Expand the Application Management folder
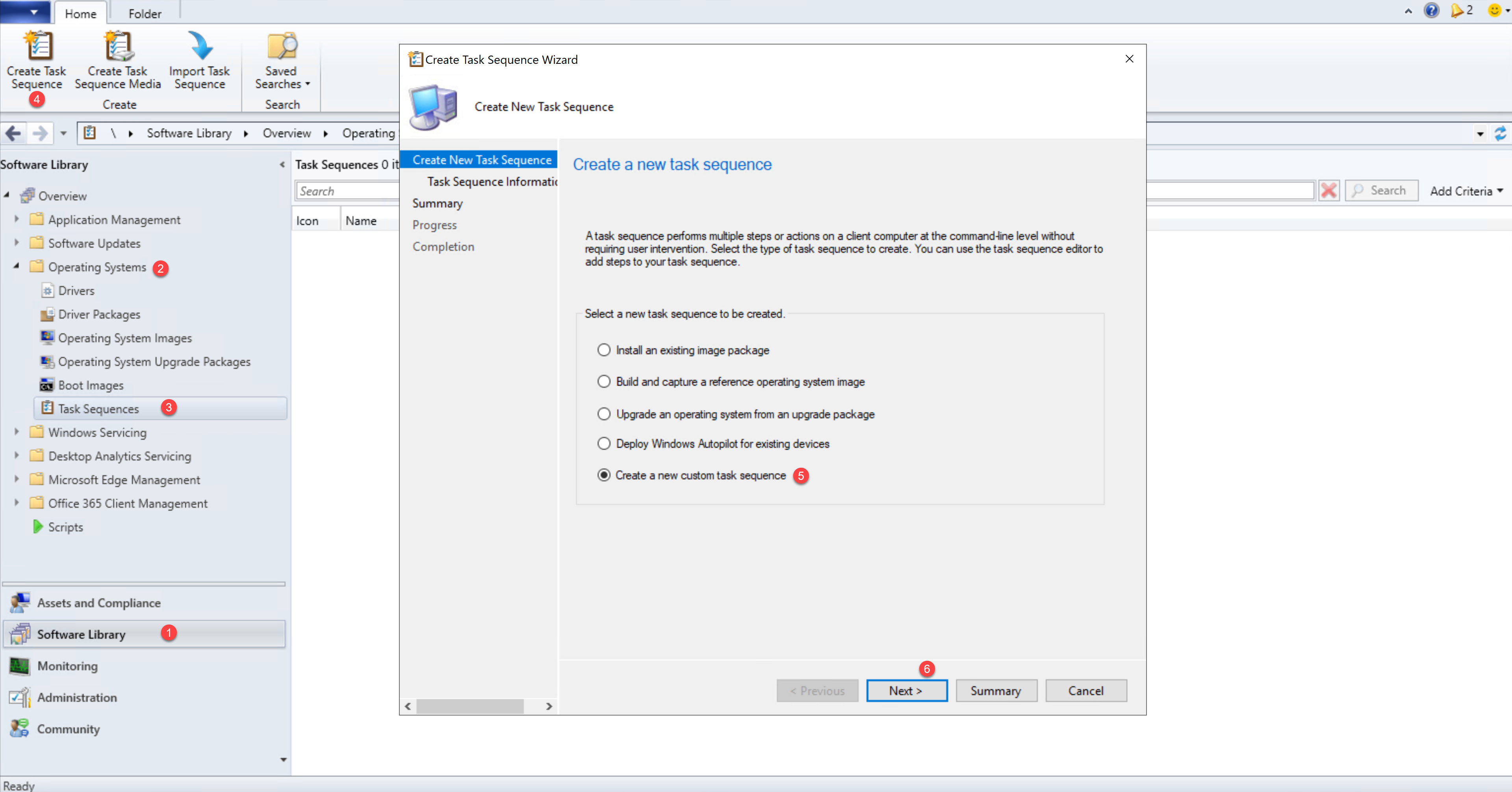Screen dimensions: 1512x792 [x=17, y=219]
